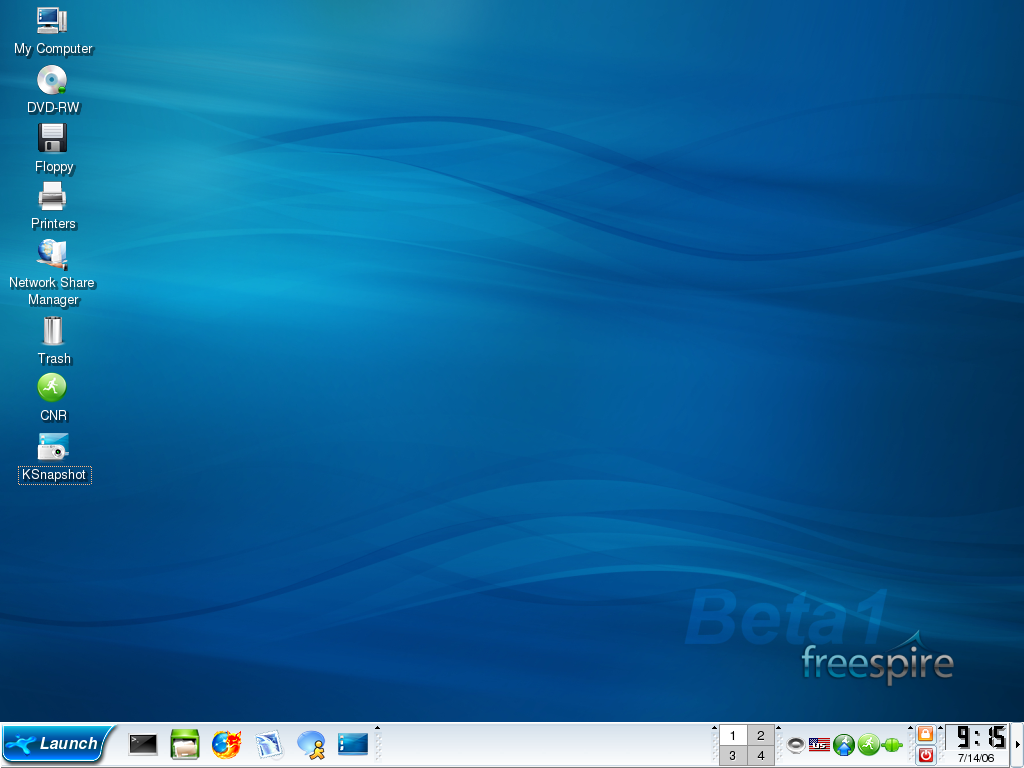The width and height of the screenshot is (1024, 768).
Task: Click the 9:15 digital clock
Action: (x=980, y=737)
